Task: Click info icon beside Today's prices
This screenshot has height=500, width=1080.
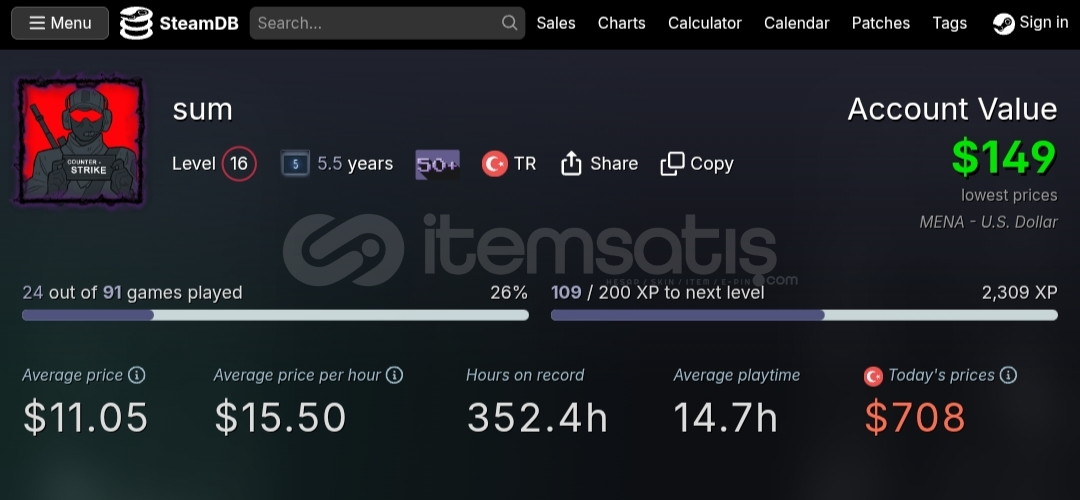Action: (1008, 375)
